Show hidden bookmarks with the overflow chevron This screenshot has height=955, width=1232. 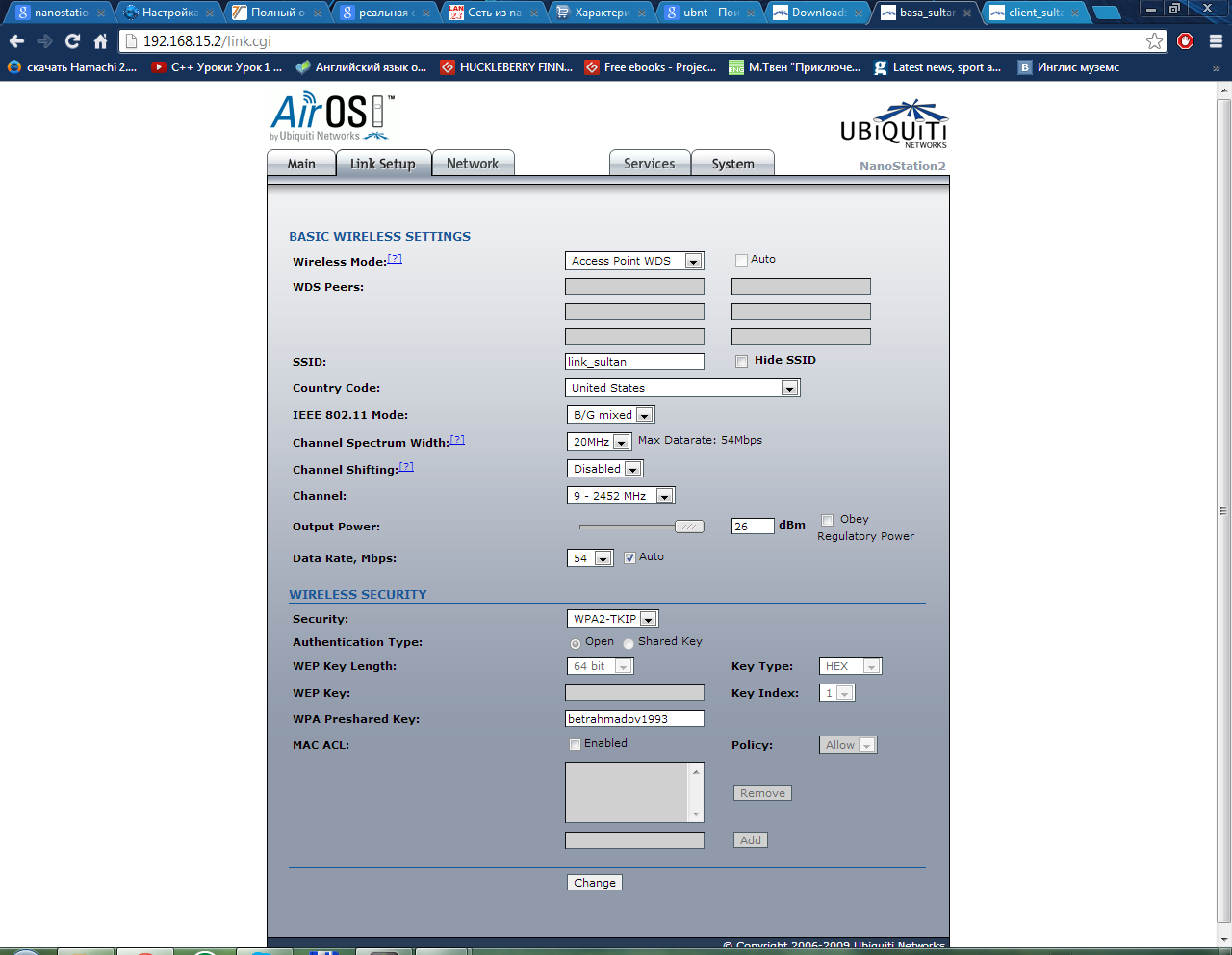(1216, 68)
